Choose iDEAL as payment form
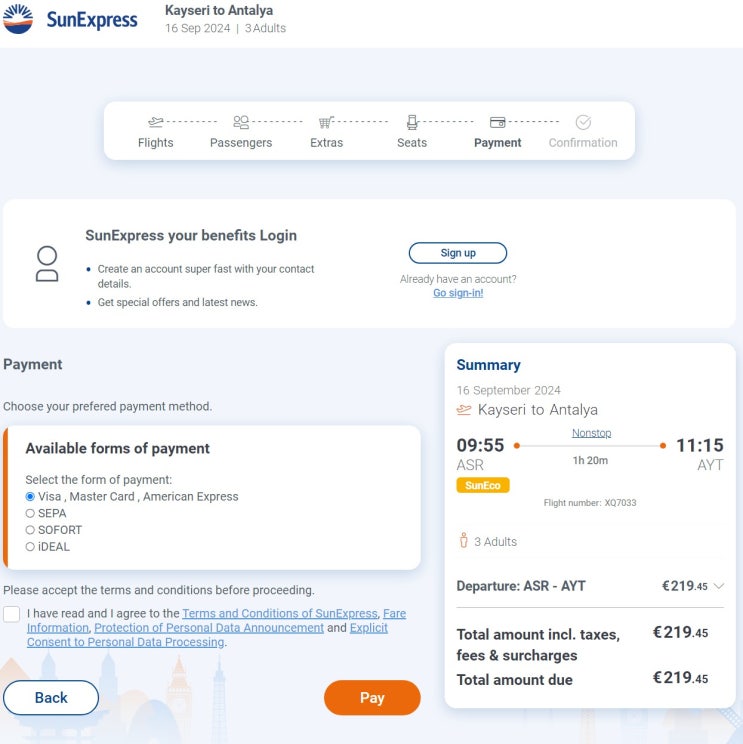Image resolution: width=743 pixels, height=744 pixels. 30,547
